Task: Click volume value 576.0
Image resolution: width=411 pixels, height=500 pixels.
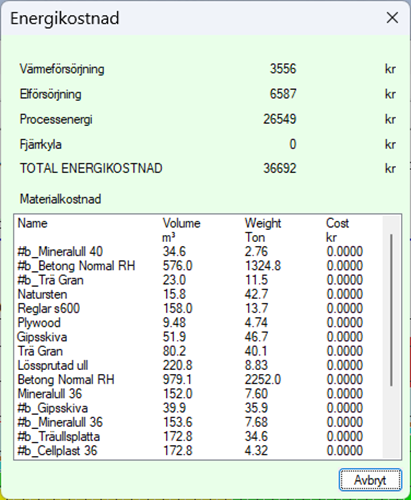Action: point(177,266)
